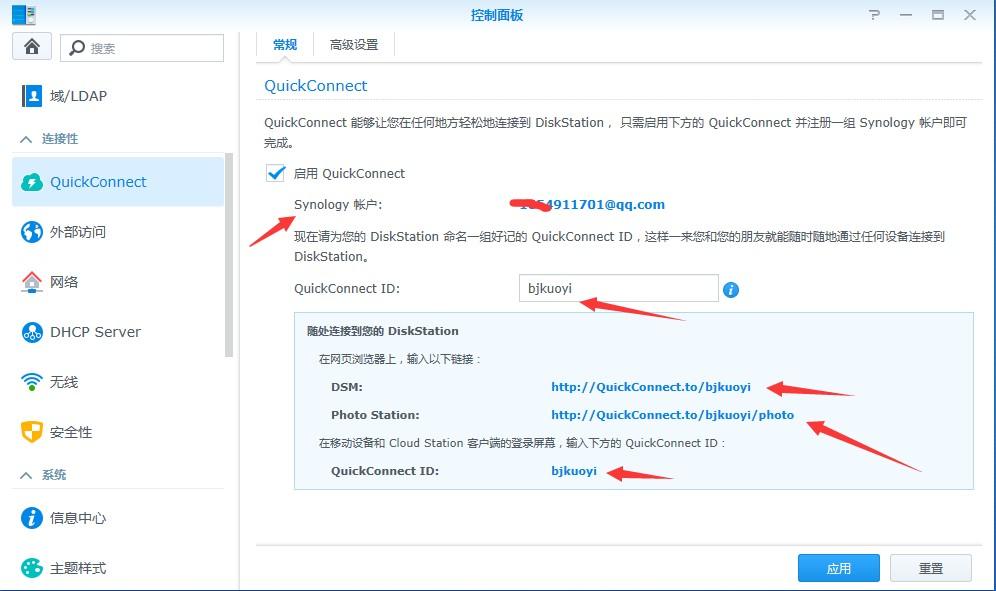Click the QuickConnect ID info icon
The height and width of the screenshot is (591, 996).
coord(730,289)
